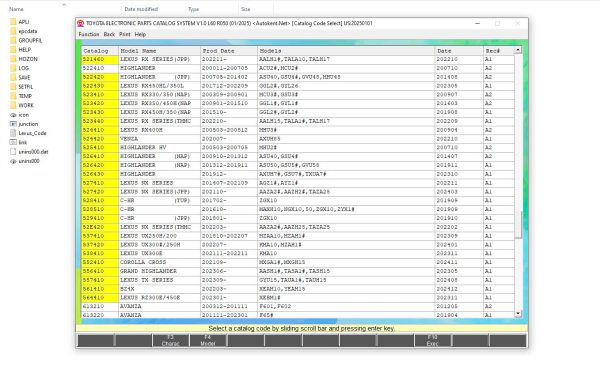Select the BZ4X model row
Screen dimensions: 600x373
tap(298, 289)
